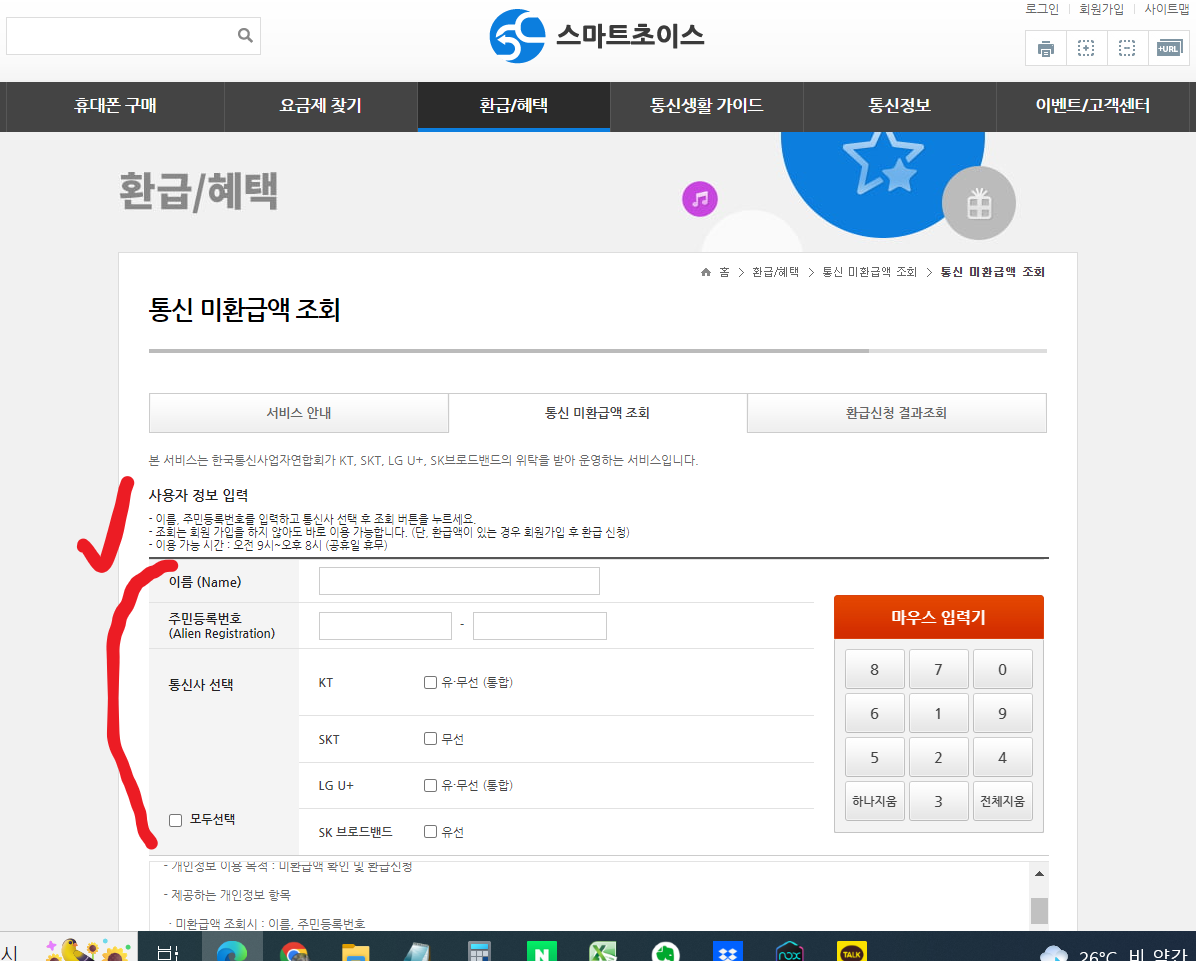Click the zoom-out page icon

coord(1127,49)
